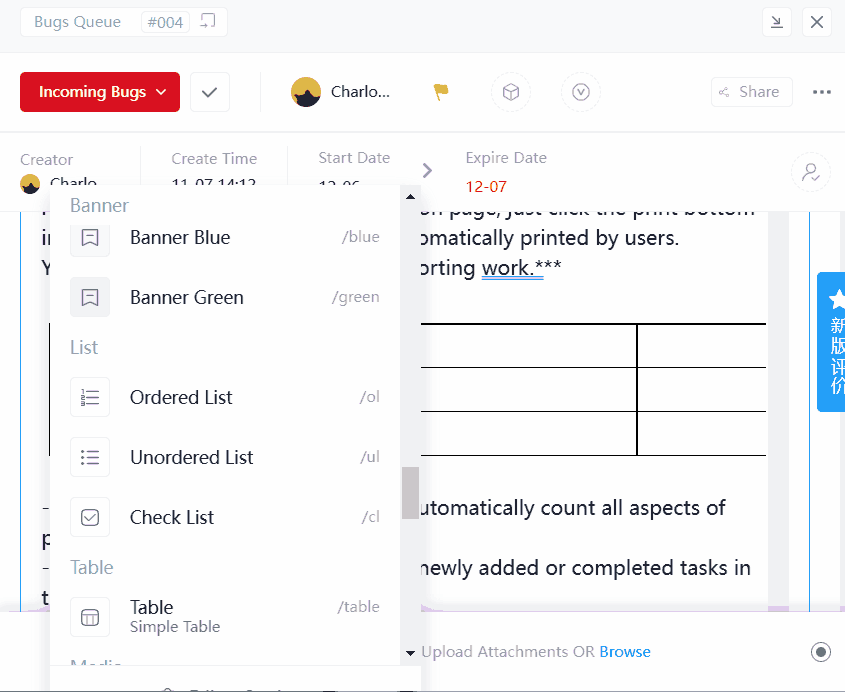Viewport: 845px width, 692px height.
Task: Mark task complete with checkmark button
Action: click(210, 92)
